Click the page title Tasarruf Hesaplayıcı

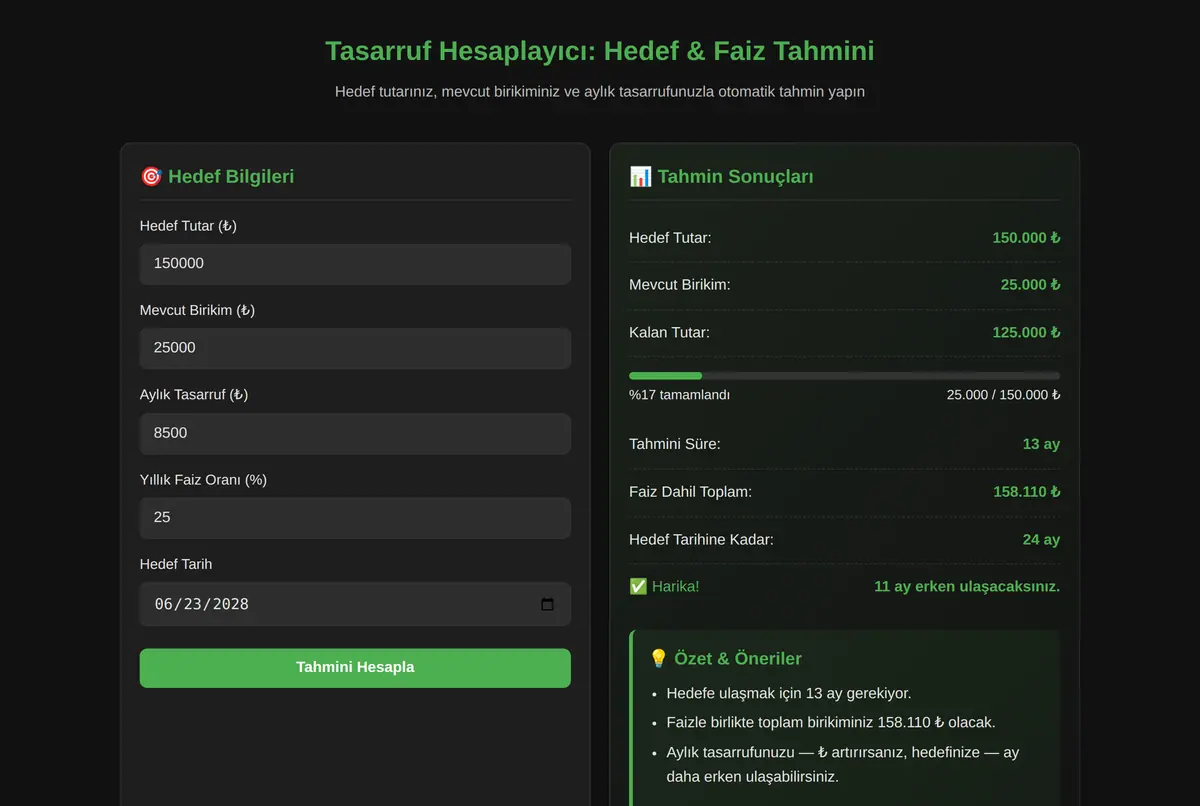click(599, 51)
